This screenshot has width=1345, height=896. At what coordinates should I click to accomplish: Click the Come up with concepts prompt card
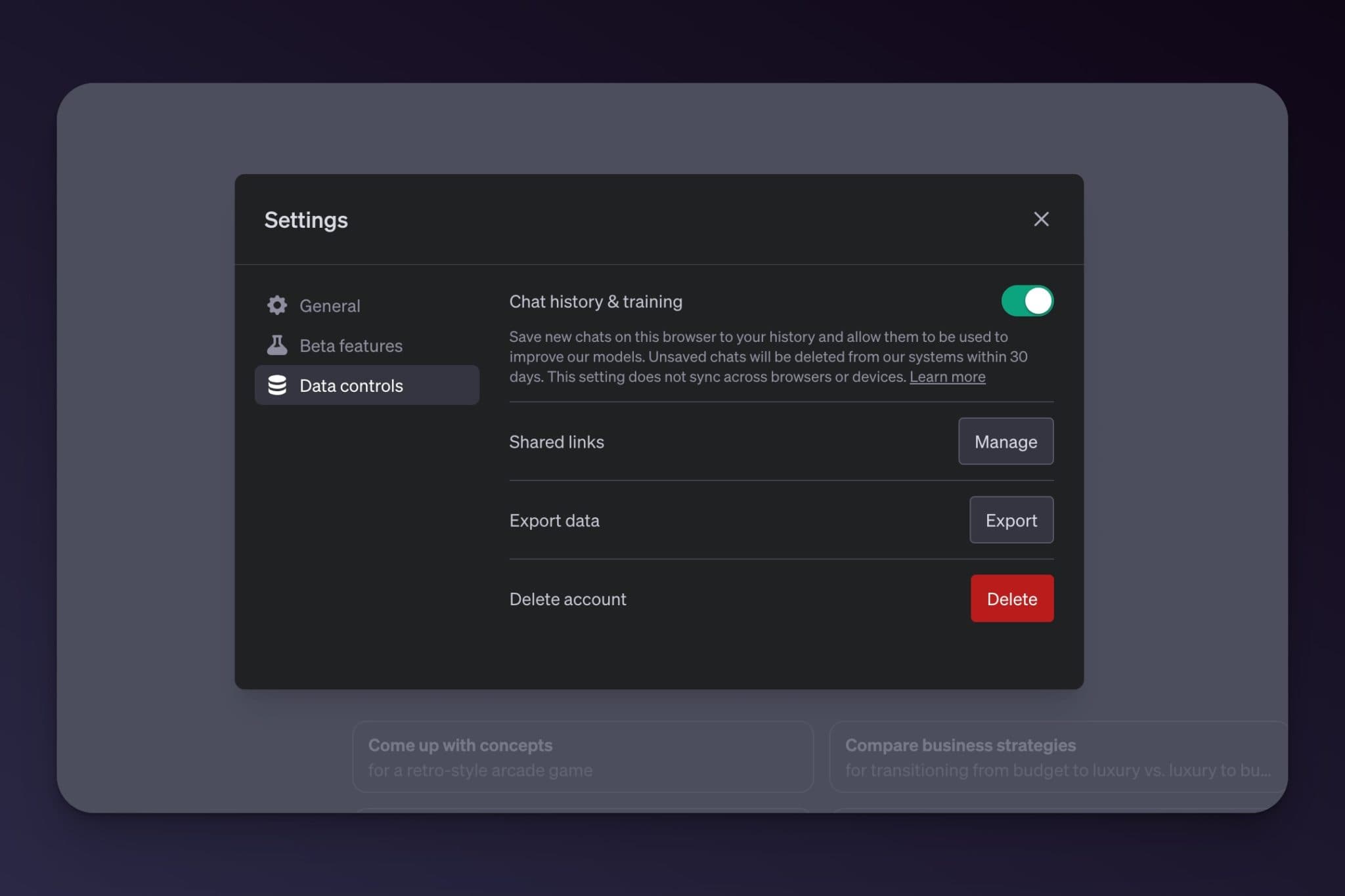(x=583, y=756)
